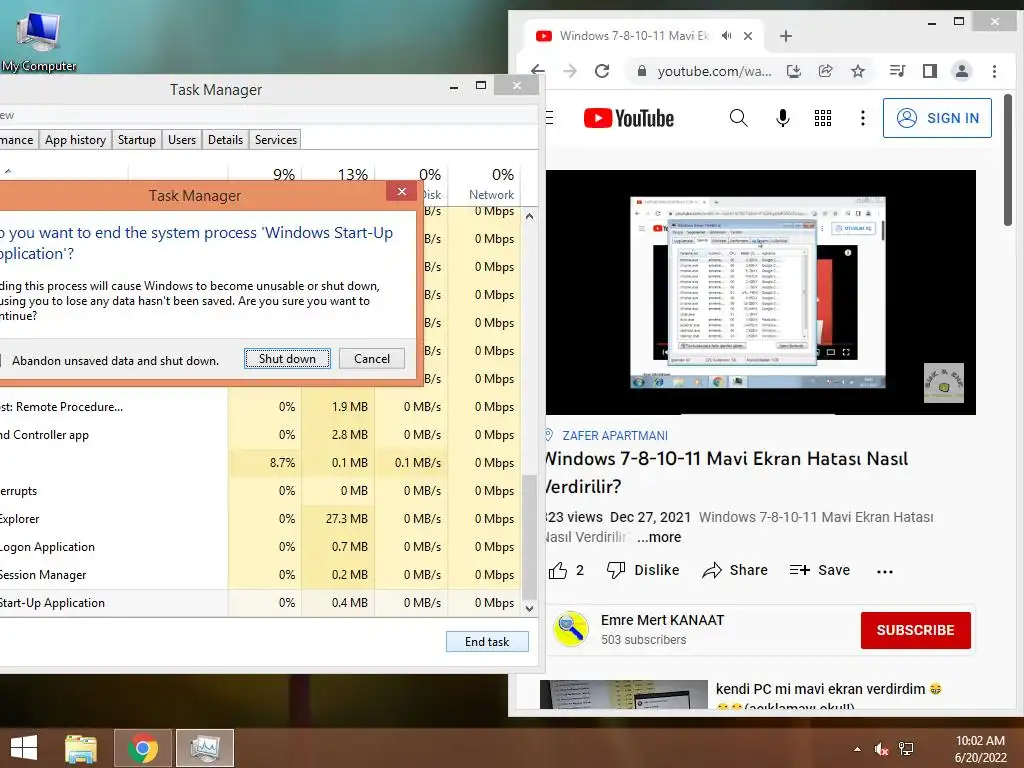Bookmark this page with the star
The width and height of the screenshot is (1024, 768).
pos(857,71)
